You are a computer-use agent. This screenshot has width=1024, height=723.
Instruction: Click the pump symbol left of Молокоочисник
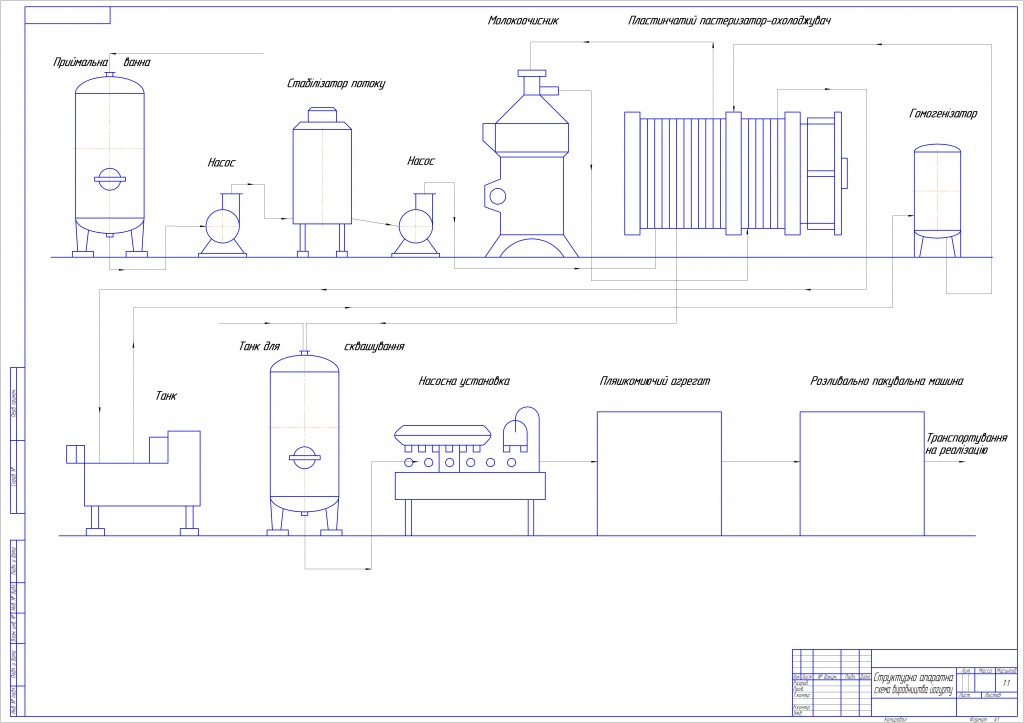point(416,224)
